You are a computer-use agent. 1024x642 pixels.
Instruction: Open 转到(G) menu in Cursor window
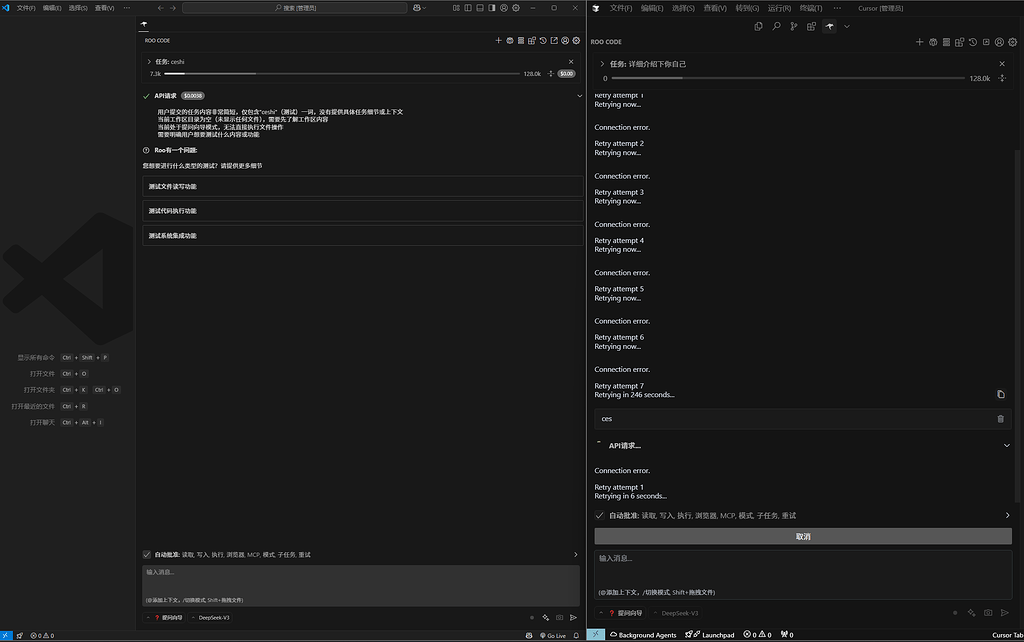tap(747, 8)
